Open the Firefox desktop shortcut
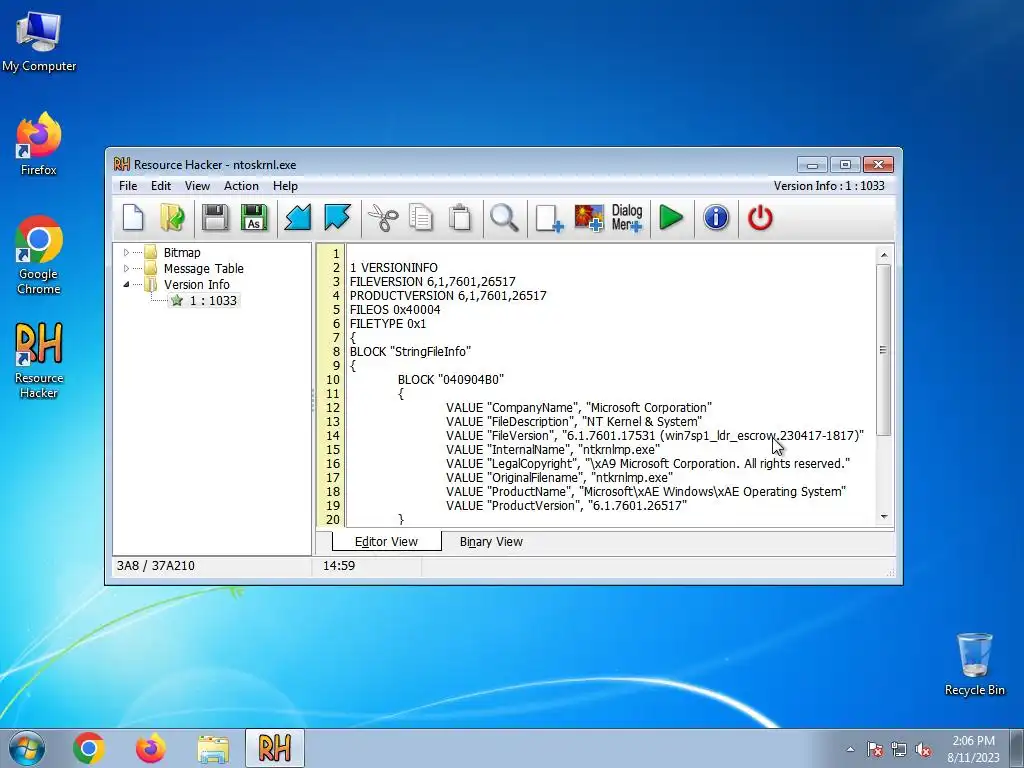The image size is (1024, 768). (x=39, y=144)
